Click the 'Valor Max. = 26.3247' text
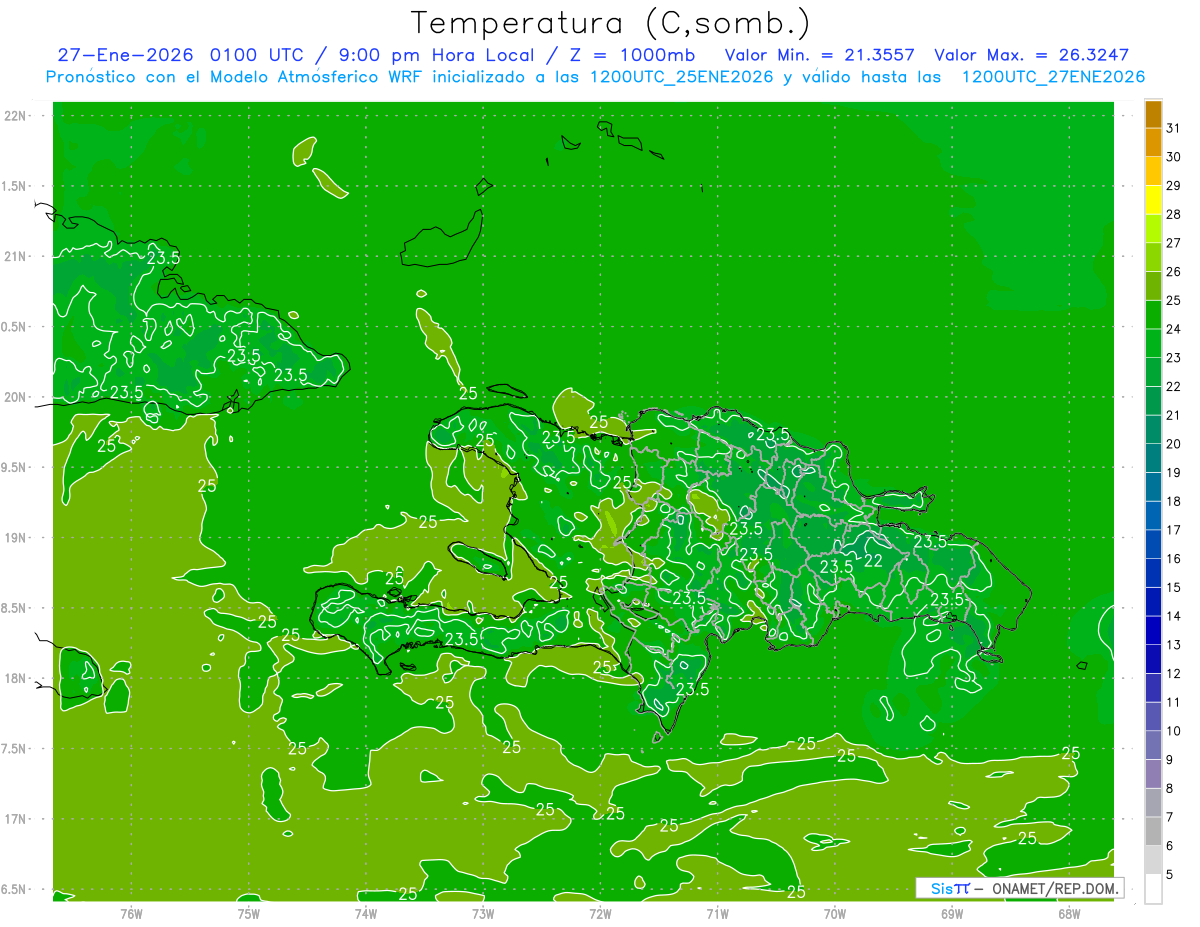 1031,55
